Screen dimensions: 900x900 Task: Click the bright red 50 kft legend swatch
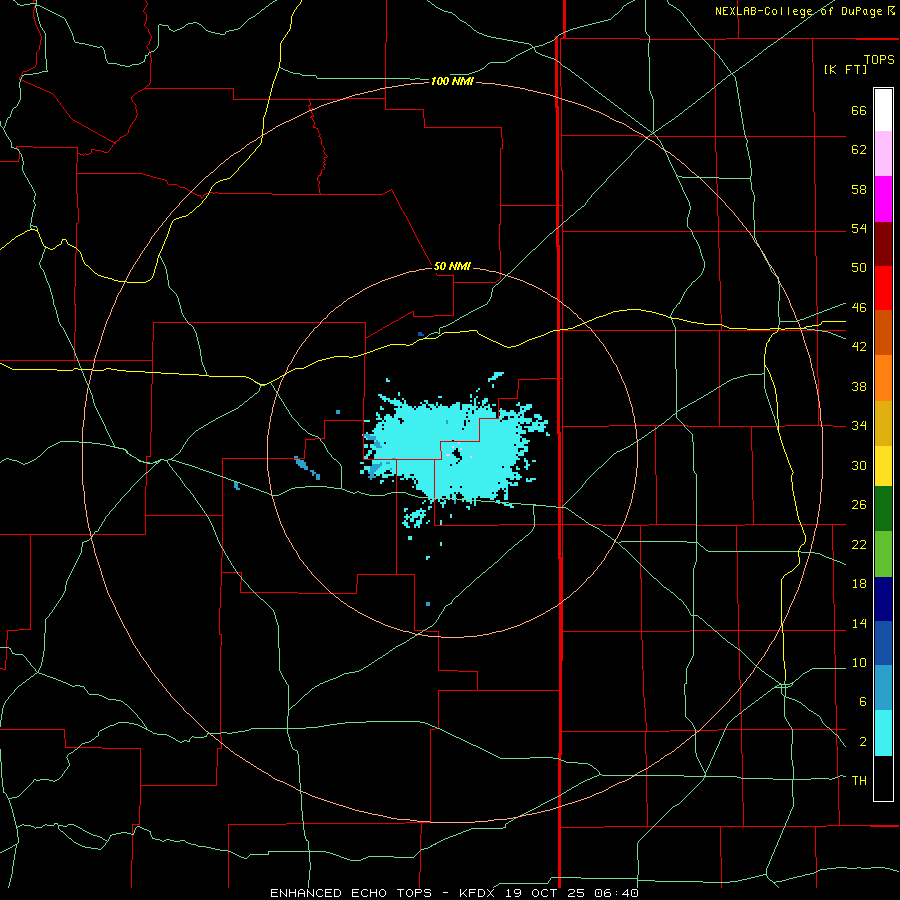pyautogui.click(x=883, y=288)
